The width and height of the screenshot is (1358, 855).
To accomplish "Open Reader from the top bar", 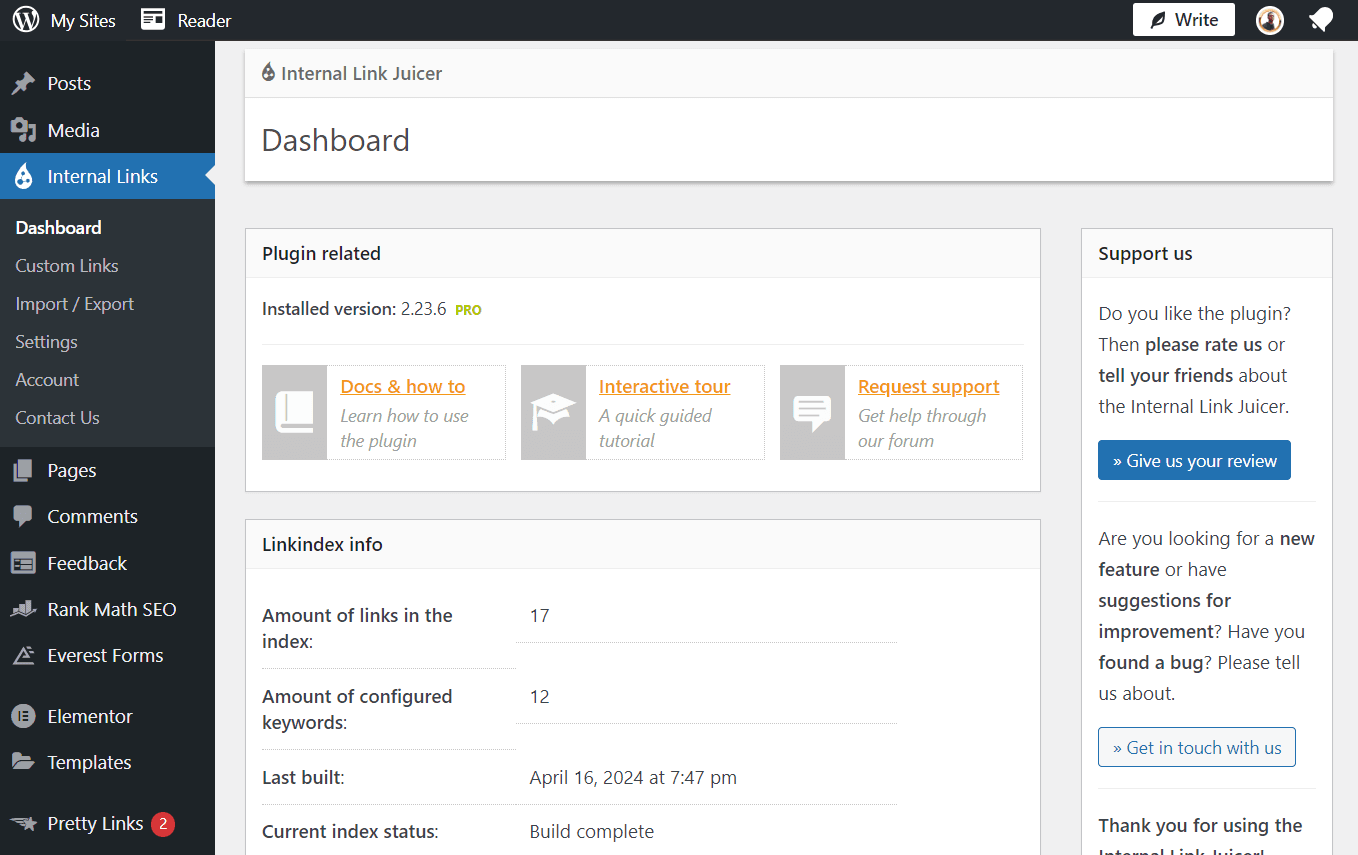I will [x=204, y=20].
